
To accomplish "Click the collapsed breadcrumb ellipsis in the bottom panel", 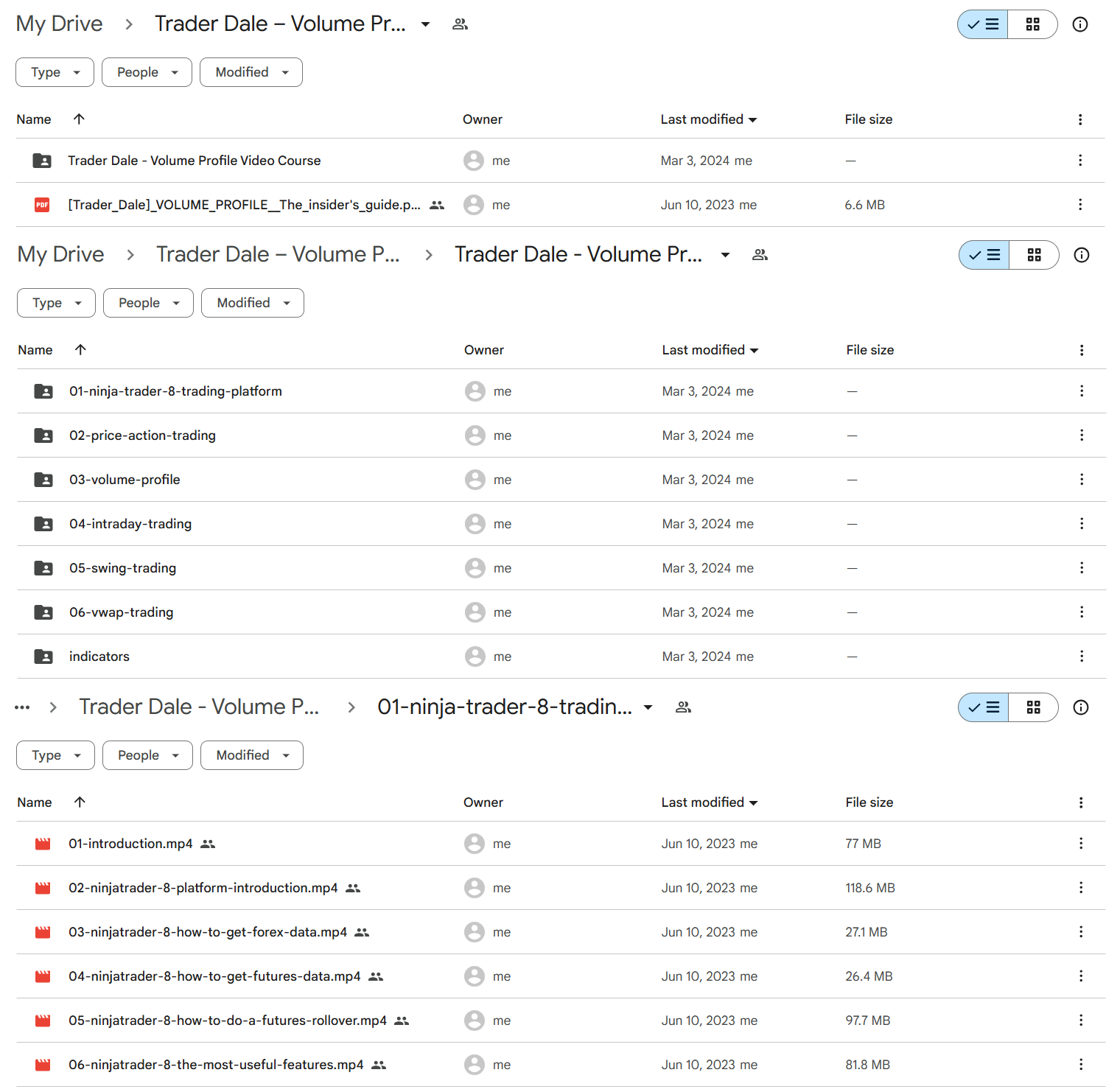I will click(22, 707).
